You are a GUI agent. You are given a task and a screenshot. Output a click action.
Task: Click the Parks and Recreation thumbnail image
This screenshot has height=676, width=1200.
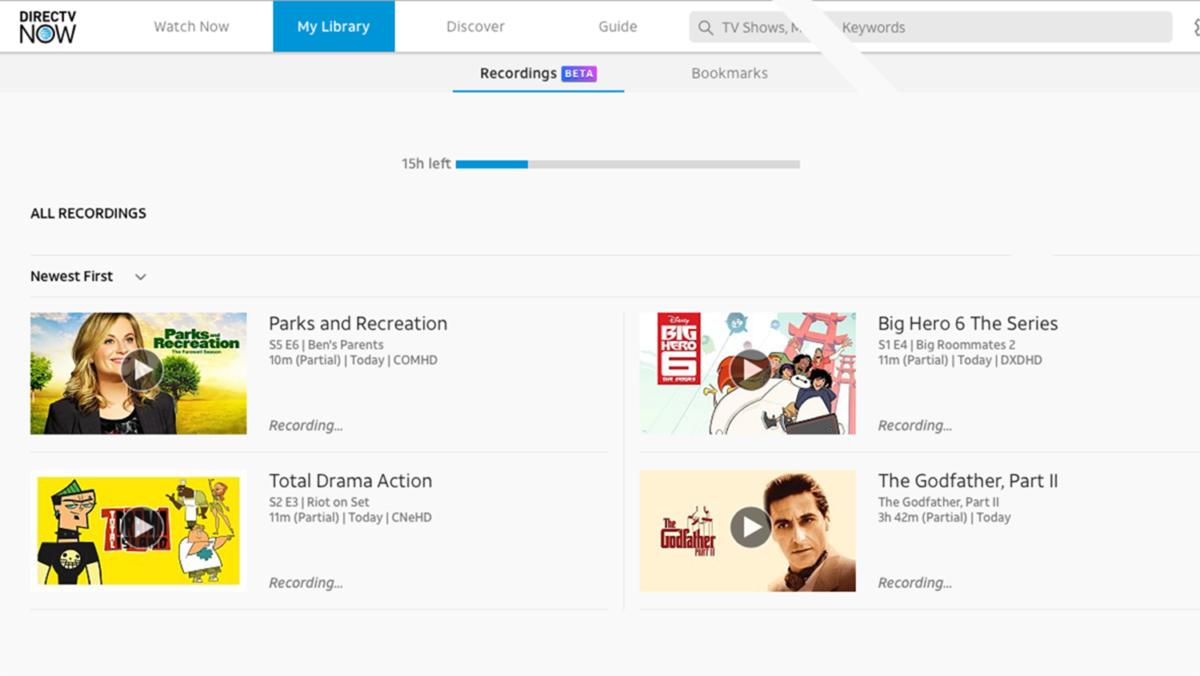click(x=138, y=373)
